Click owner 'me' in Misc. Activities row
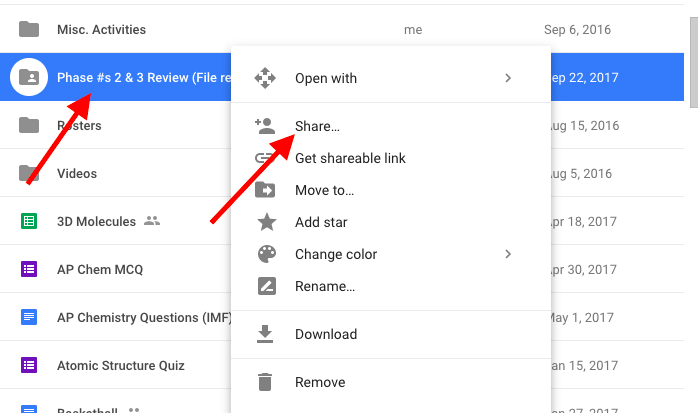Image resolution: width=698 pixels, height=413 pixels. click(413, 30)
